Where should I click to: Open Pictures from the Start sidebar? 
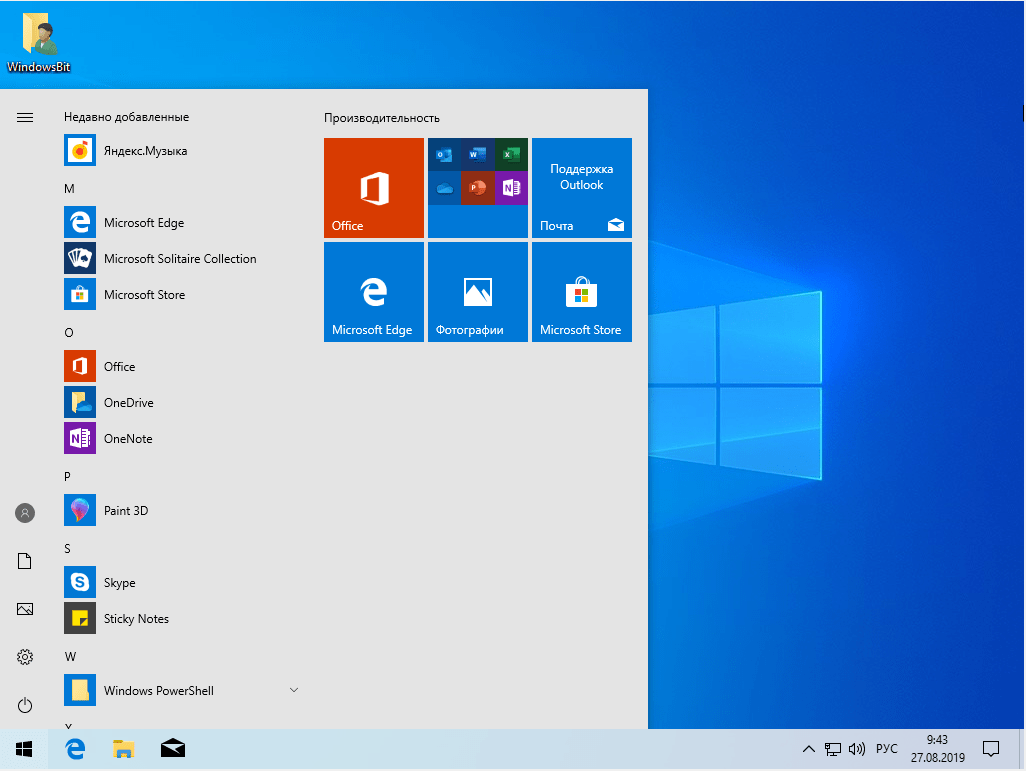[x=24, y=608]
